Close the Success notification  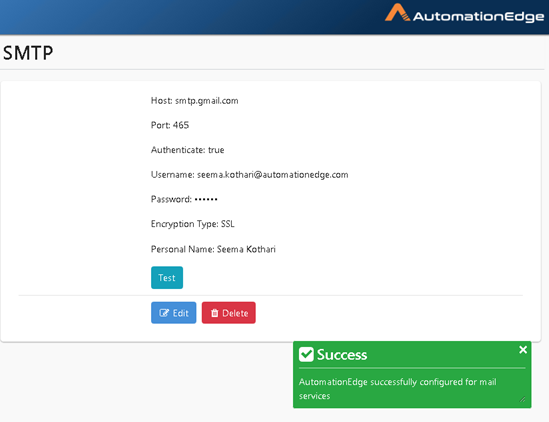click(523, 350)
